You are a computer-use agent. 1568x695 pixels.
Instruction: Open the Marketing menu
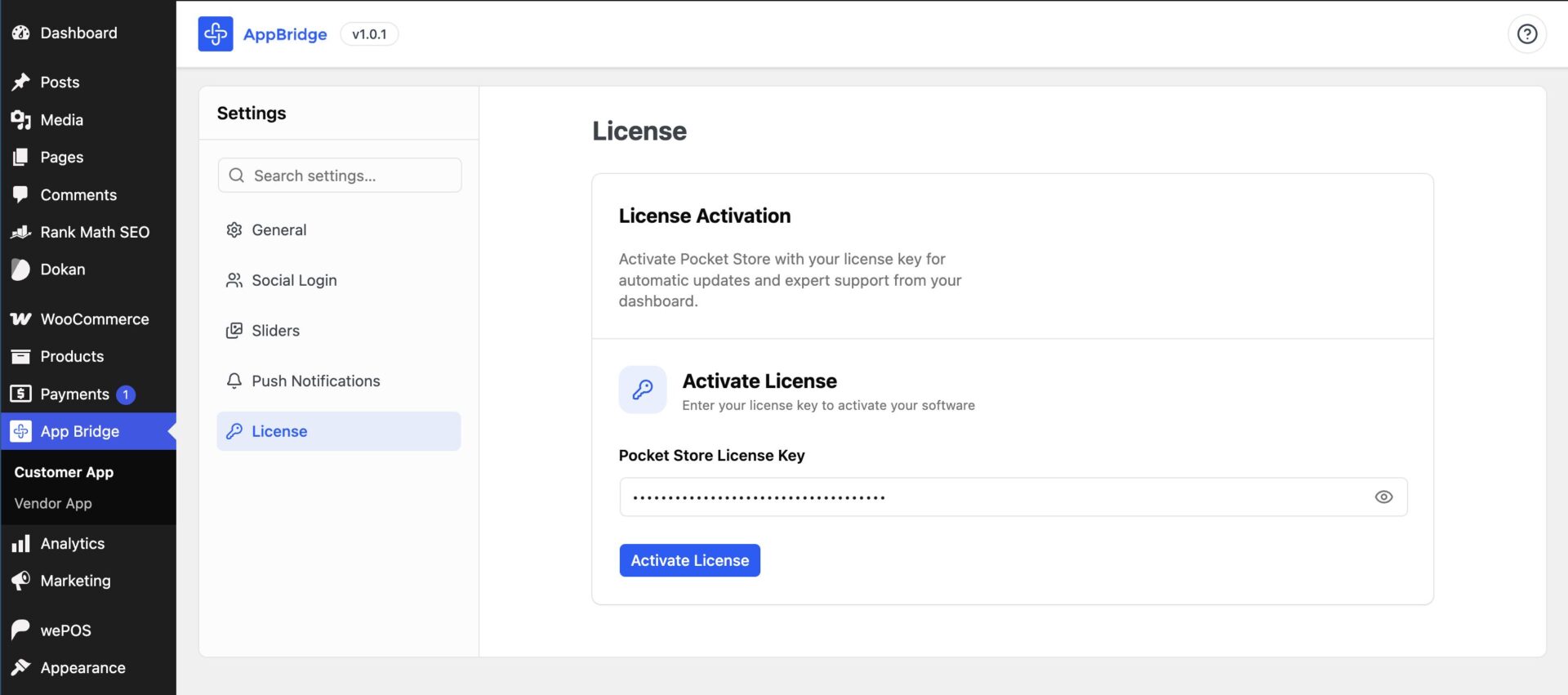tap(88, 581)
